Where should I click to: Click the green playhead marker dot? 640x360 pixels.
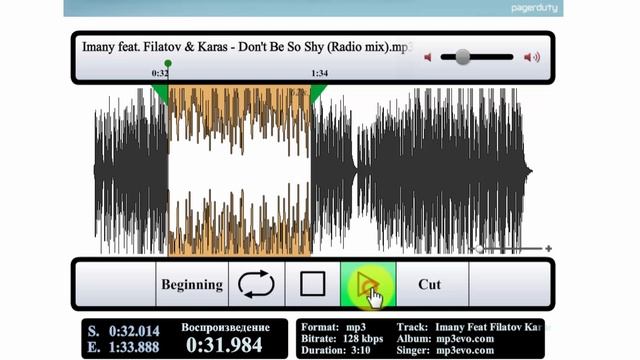coord(168,63)
